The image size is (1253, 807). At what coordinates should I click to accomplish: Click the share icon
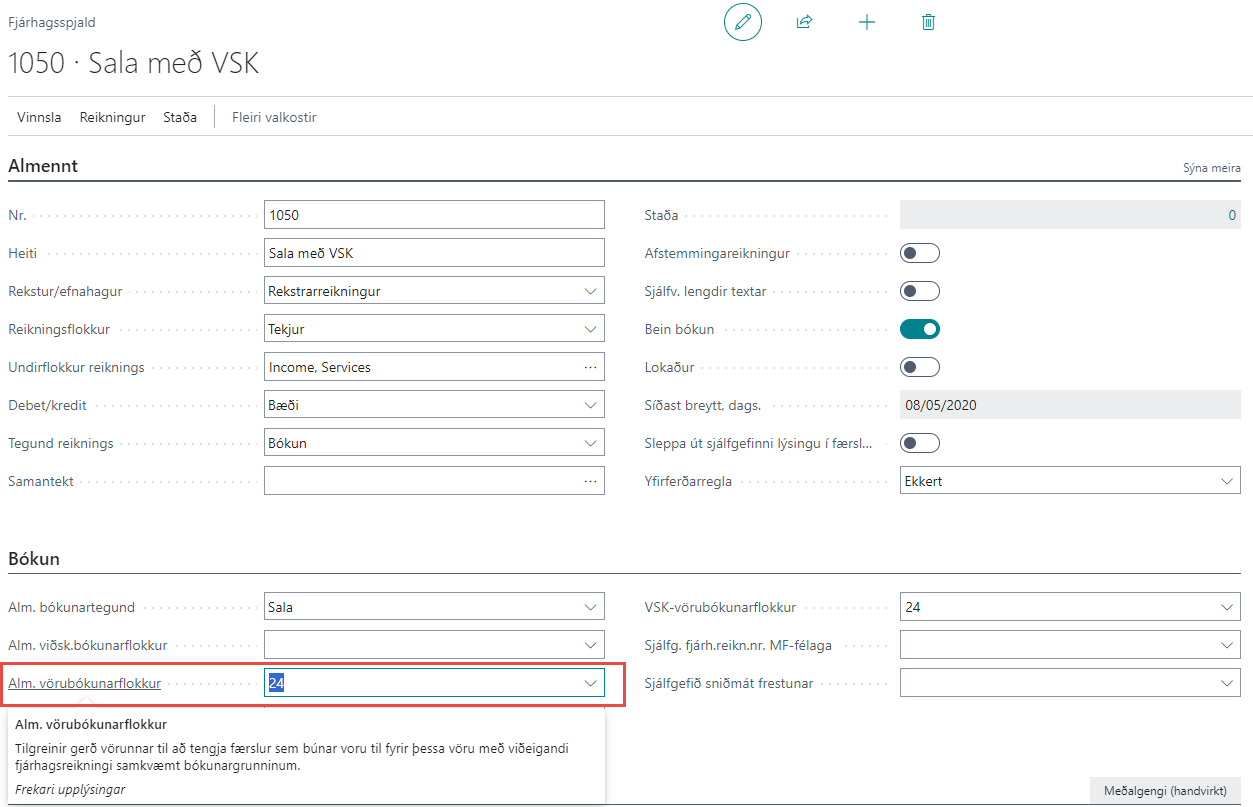804,22
